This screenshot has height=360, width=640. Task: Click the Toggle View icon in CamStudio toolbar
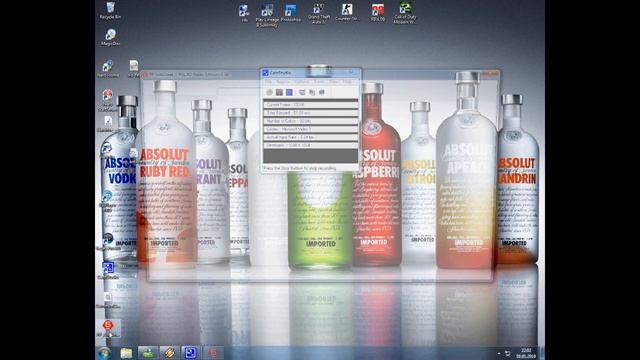pyautogui.click(x=302, y=93)
